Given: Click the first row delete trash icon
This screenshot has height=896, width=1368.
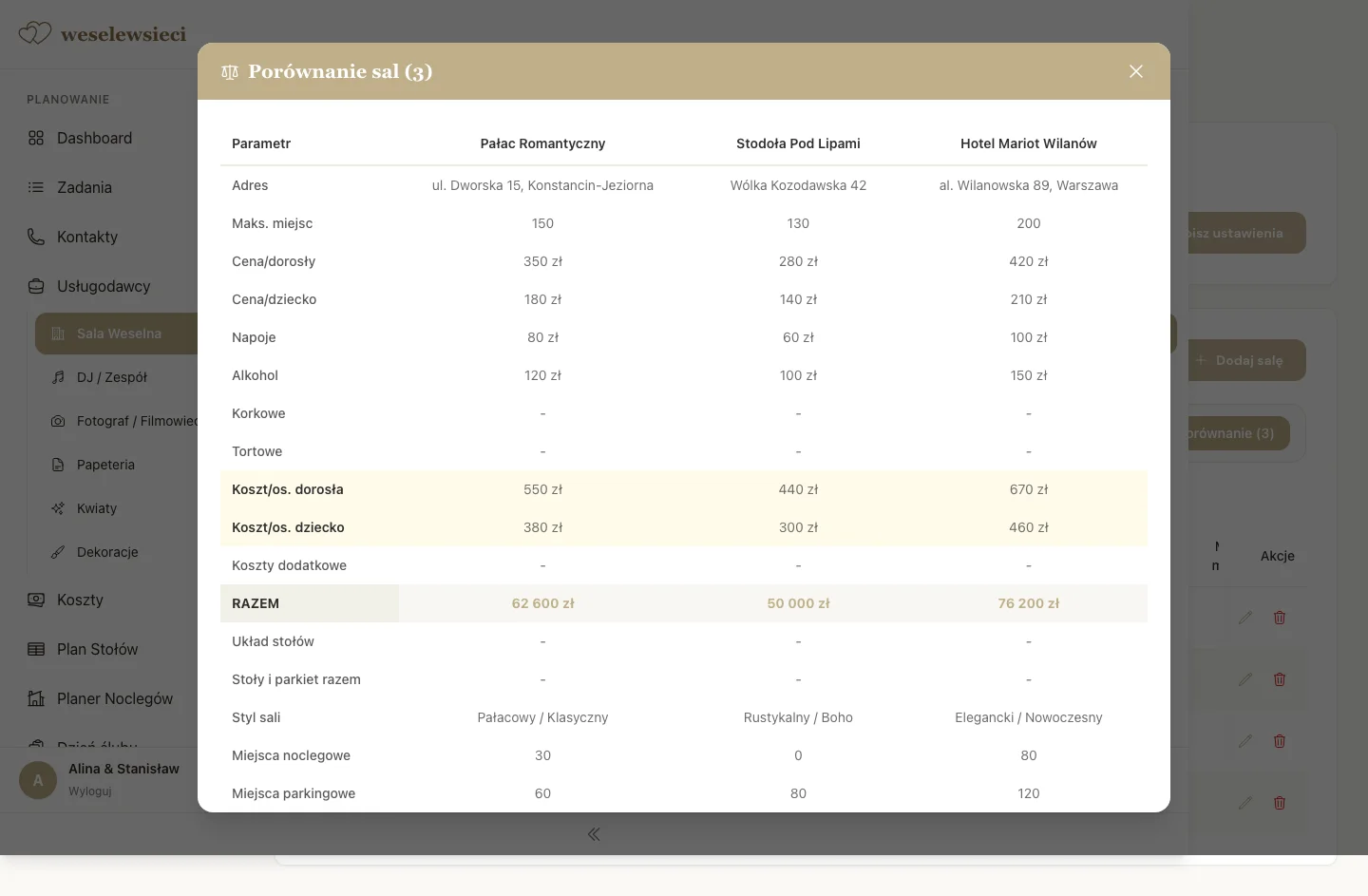Looking at the screenshot, I should [1280, 618].
